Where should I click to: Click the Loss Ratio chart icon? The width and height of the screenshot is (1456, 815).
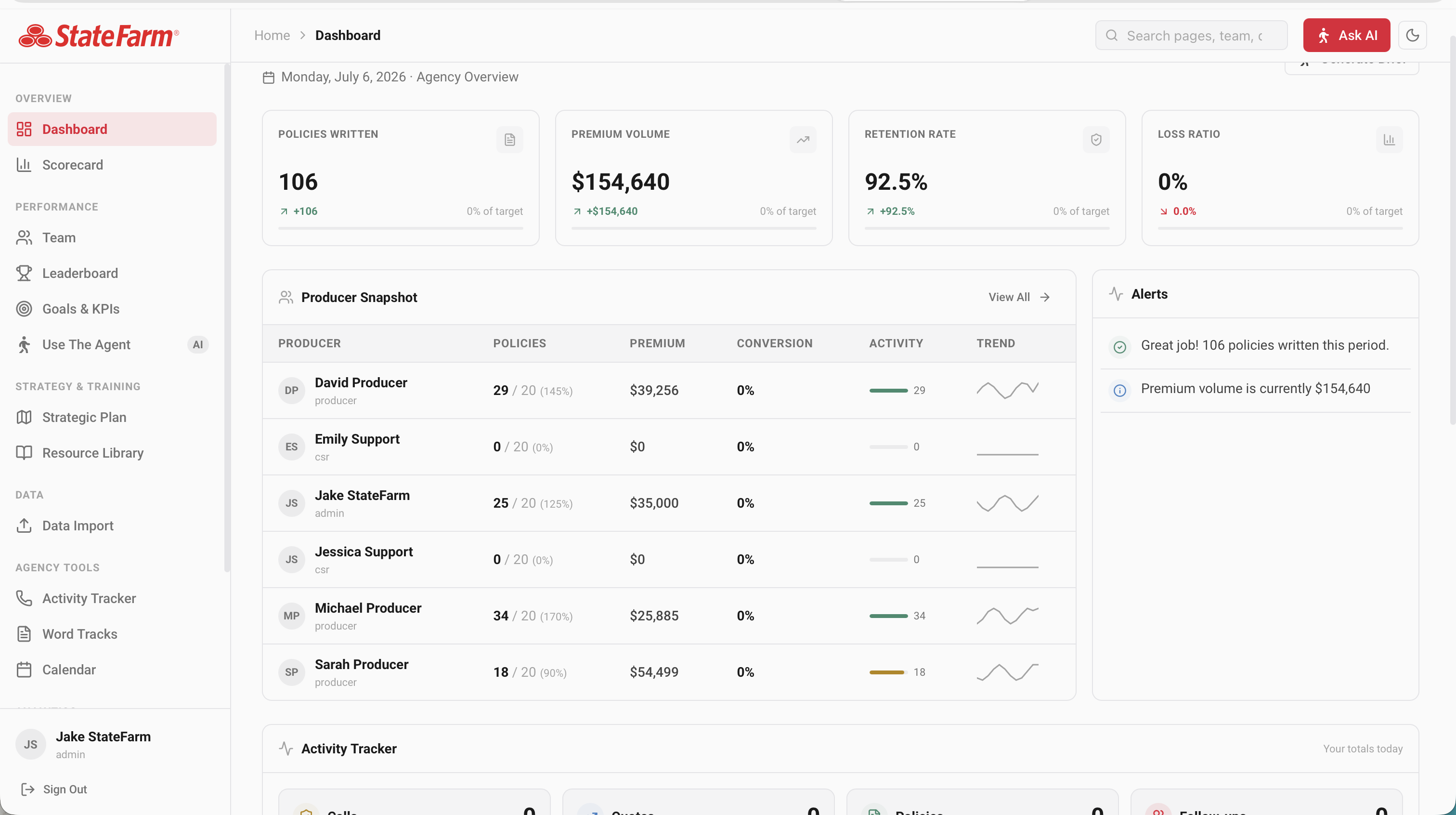coord(1389,139)
